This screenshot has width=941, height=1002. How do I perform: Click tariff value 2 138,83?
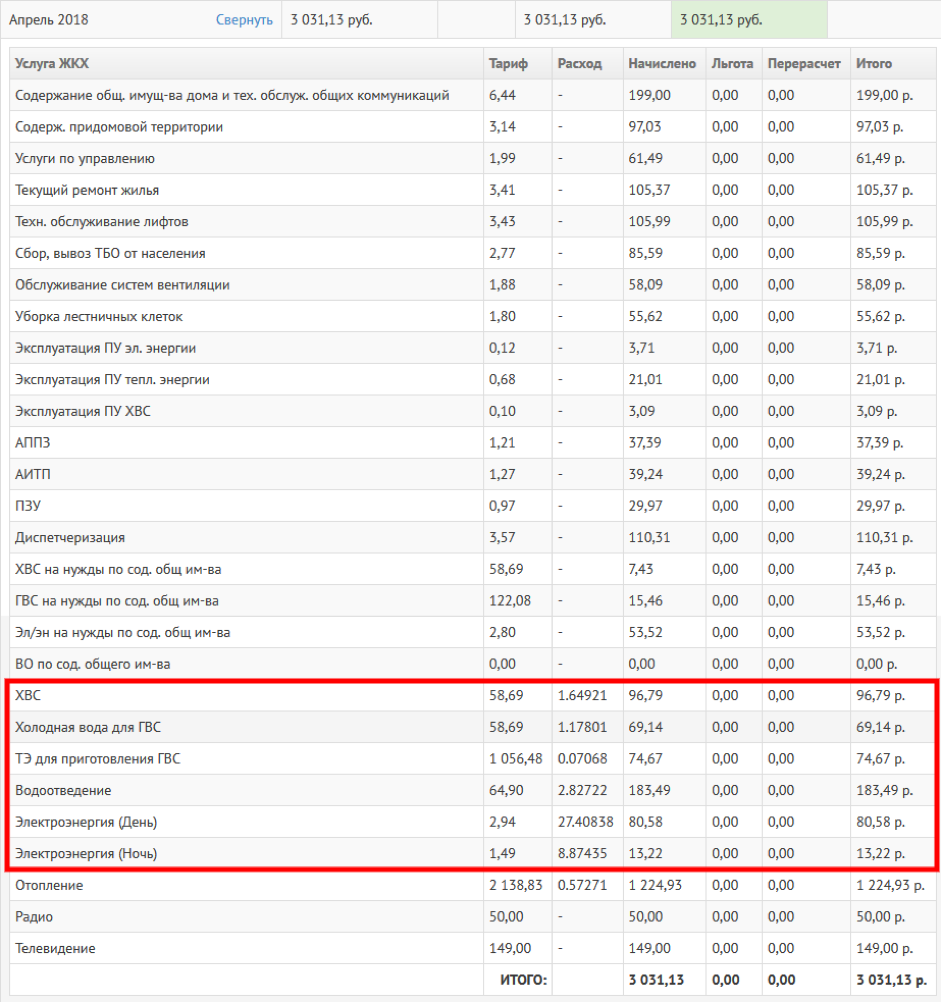[516, 885]
